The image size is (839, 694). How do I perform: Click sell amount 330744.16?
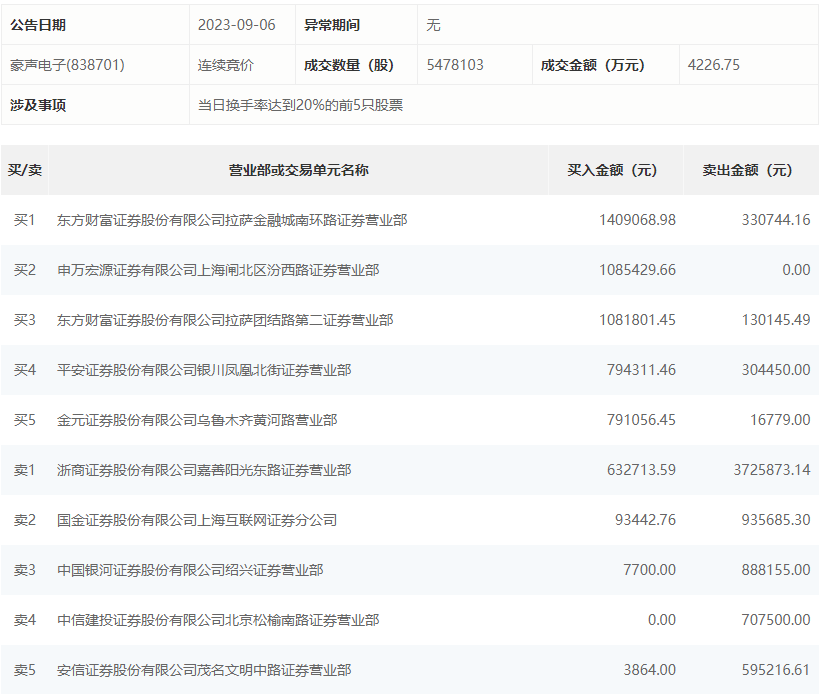click(x=776, y=220)
